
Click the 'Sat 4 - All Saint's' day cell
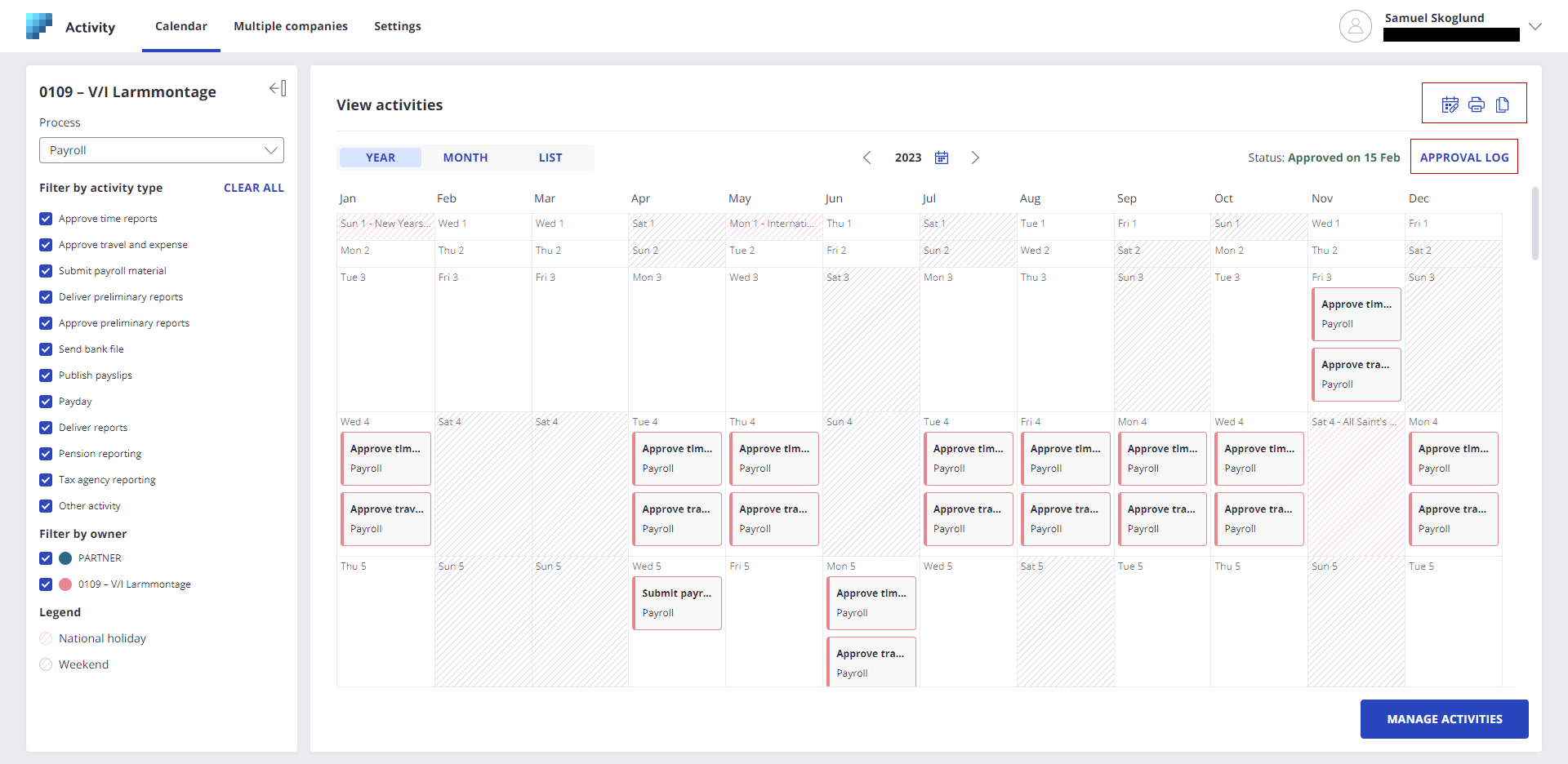1356,484
